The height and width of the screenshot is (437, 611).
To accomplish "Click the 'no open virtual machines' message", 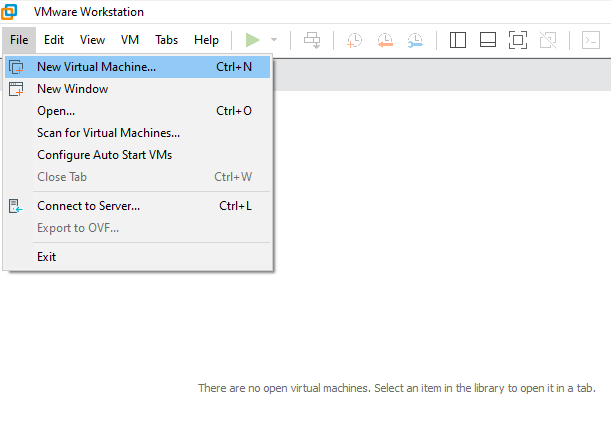I will [397, 388].
